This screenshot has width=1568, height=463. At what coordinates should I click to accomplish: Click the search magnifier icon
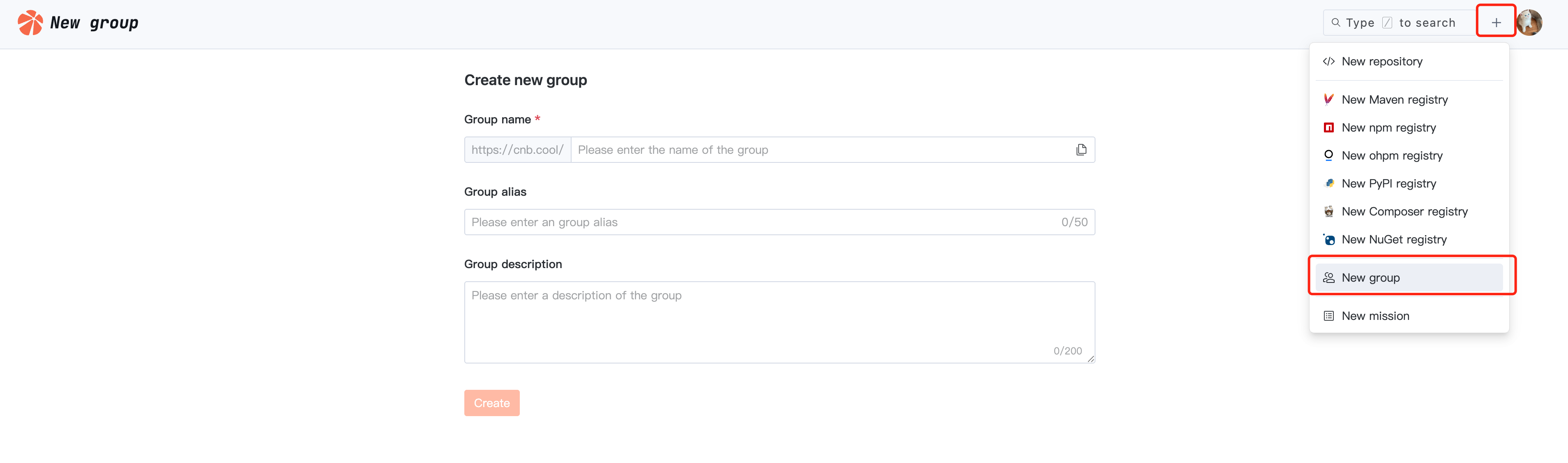1335,23
